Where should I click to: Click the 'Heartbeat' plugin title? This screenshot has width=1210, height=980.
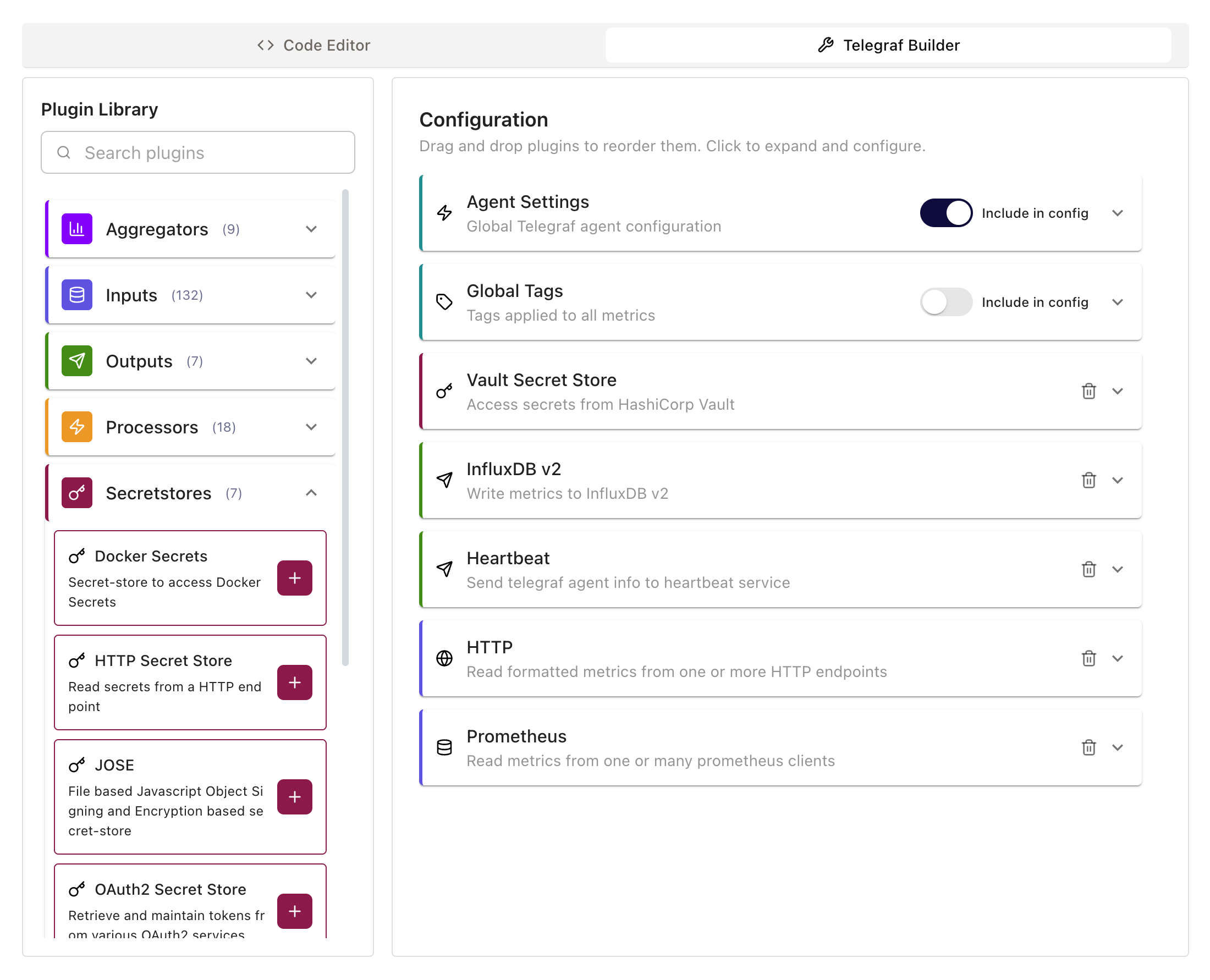[508, 558]
